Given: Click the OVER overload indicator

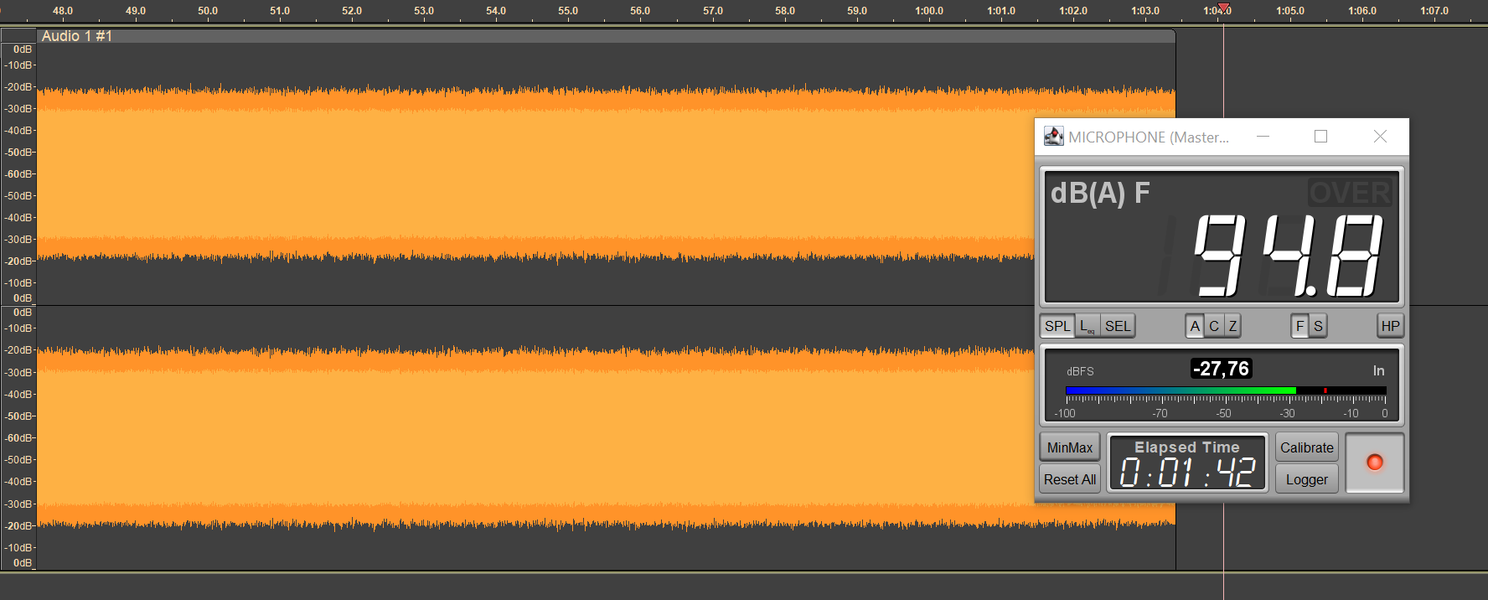Looking at the screenshot, I should pos(1350,192).
